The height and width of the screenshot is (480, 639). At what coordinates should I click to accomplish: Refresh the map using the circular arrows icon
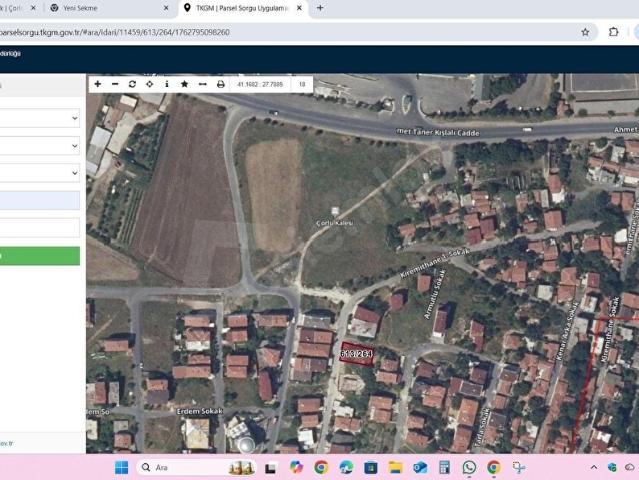(x=132, y=84)
